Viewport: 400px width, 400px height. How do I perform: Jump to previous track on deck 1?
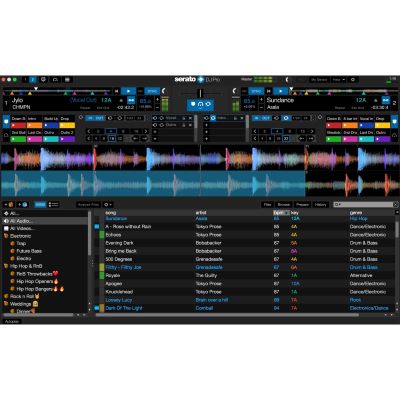tap(116, 91)
